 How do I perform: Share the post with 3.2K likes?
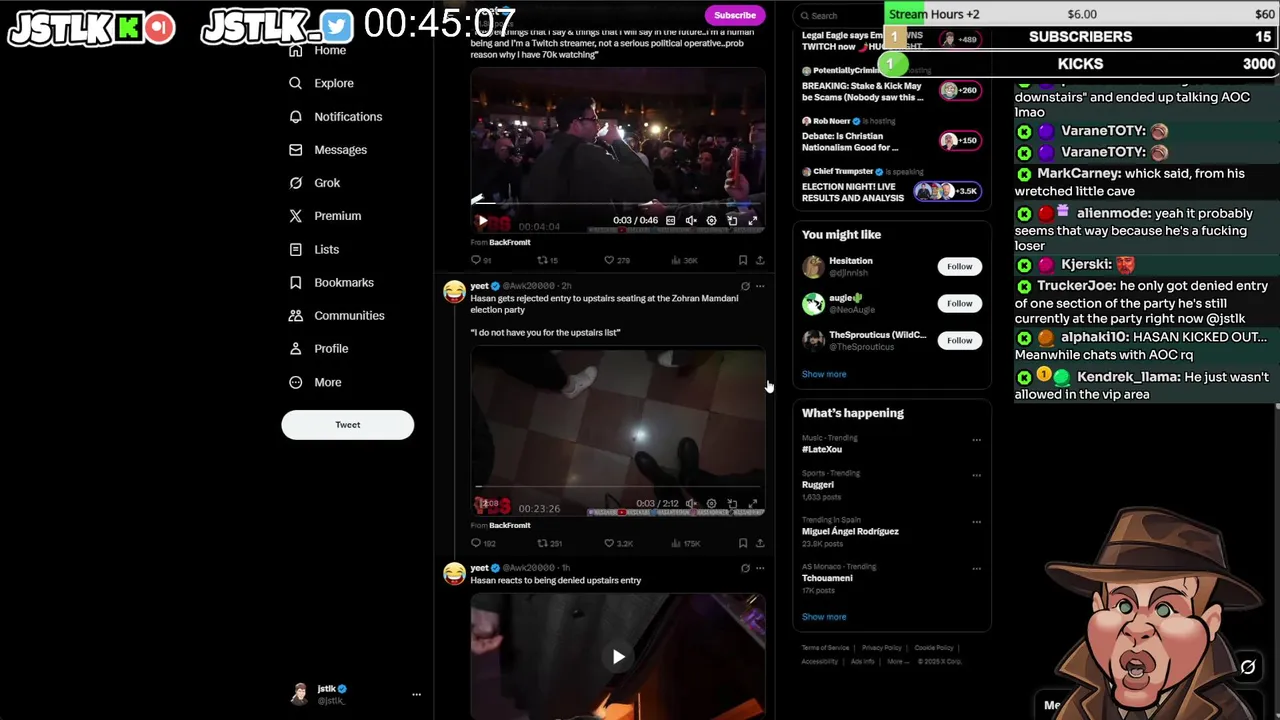pos(760,543)
